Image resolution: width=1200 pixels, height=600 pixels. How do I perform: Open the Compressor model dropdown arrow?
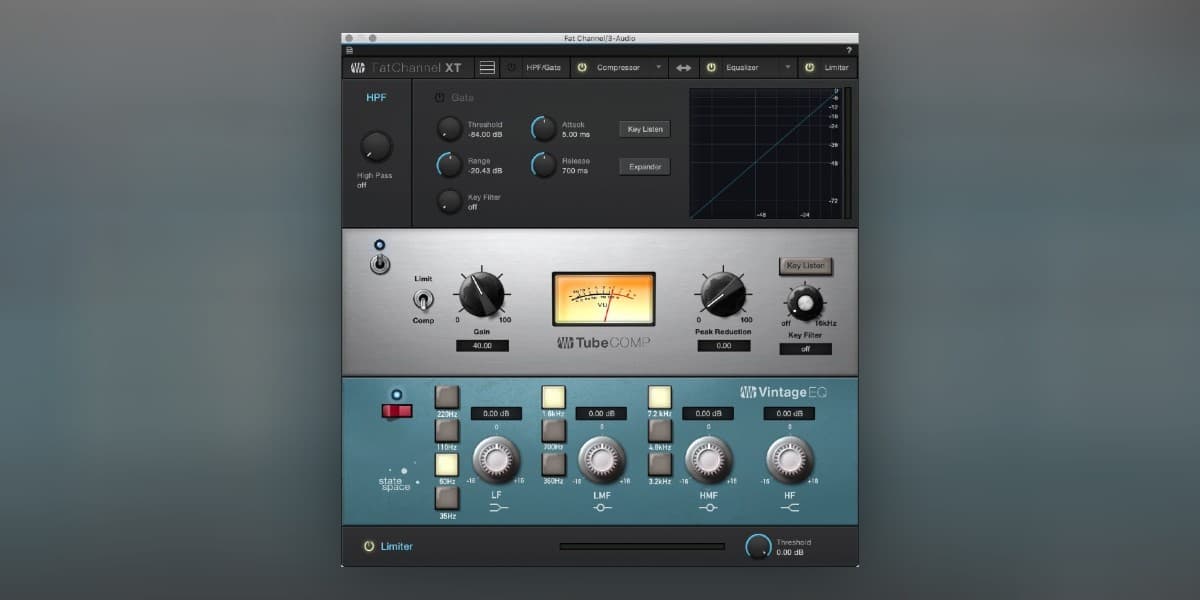pyautogui.click(x=658, y=68)
